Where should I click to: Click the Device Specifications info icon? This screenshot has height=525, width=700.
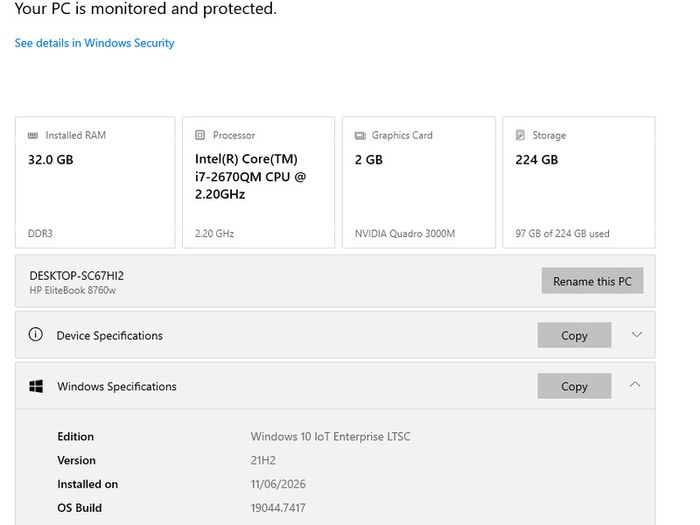36,334
